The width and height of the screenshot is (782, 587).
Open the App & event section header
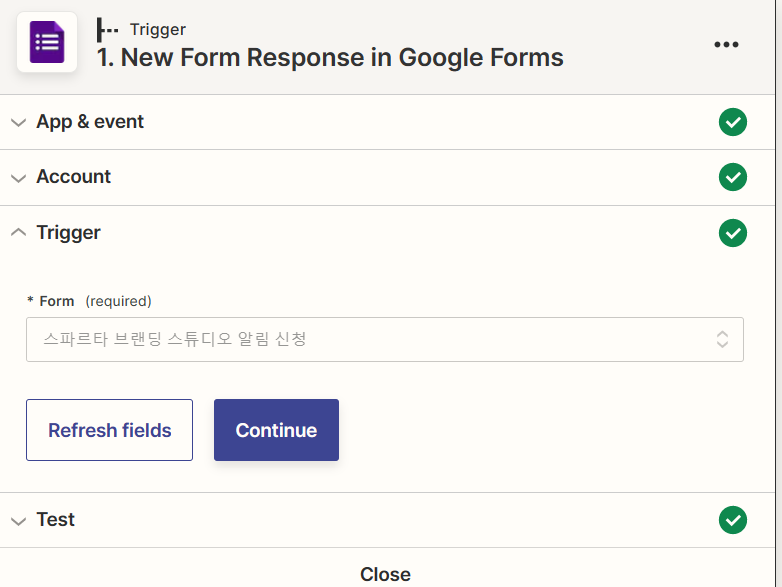(388, 122)
